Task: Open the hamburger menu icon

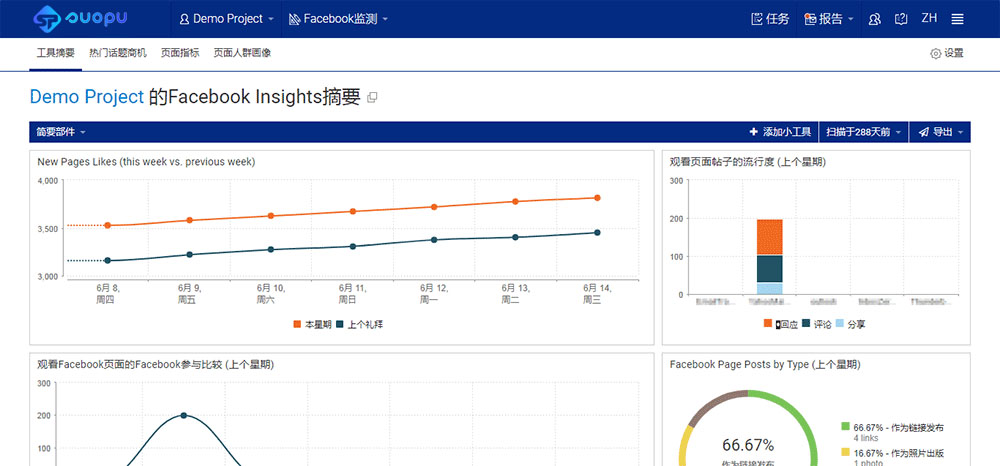Action: [x=957, y=19]
